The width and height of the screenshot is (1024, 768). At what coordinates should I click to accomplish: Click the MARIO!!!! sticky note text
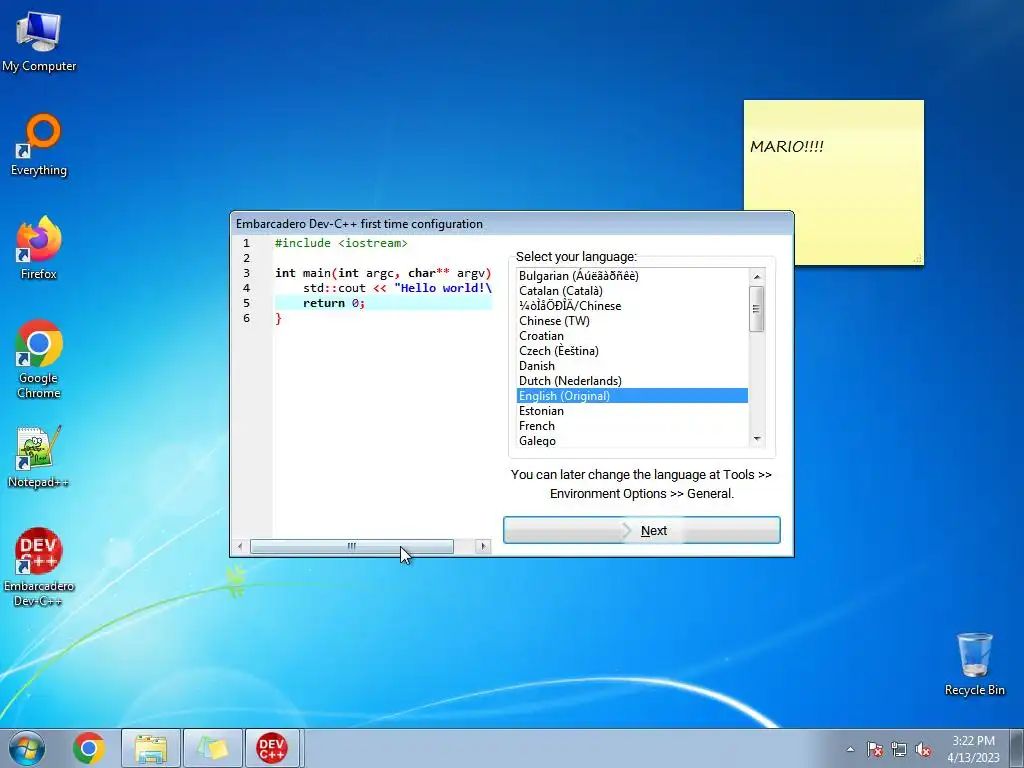tap(787, 146)
